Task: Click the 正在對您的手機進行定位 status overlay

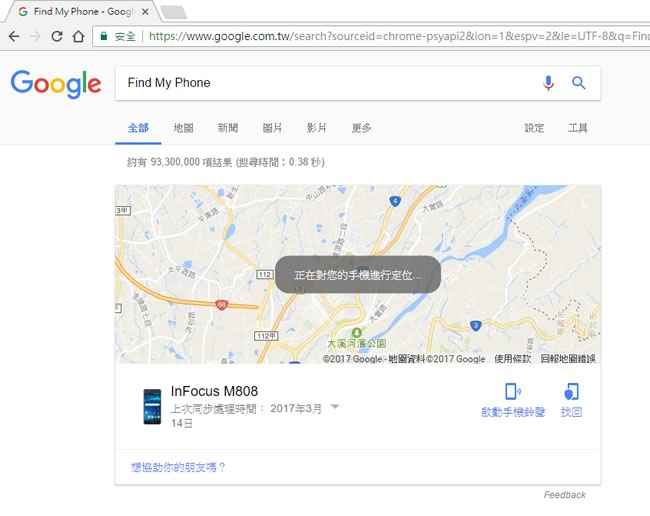Action: [358, 275]
